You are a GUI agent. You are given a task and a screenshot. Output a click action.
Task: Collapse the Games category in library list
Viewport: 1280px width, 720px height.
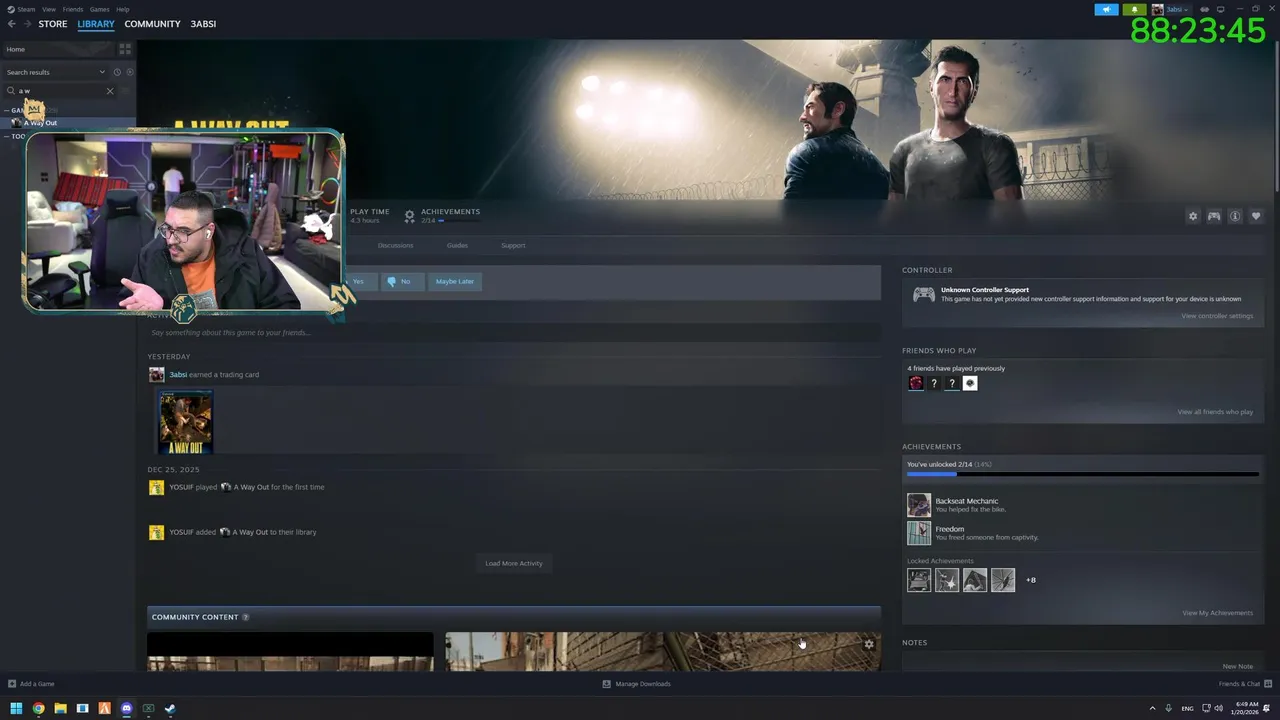tap(6, 110)
